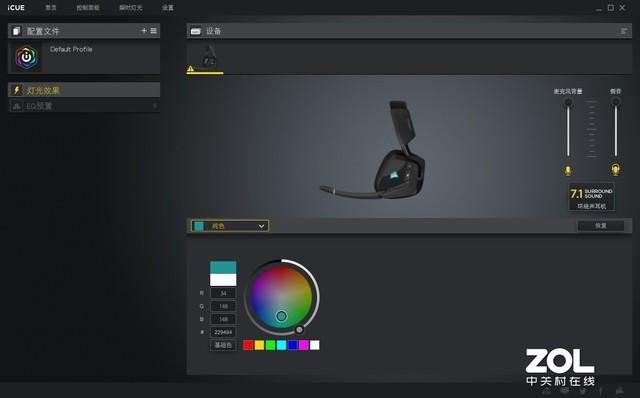Open the lighting effect type dropdown

[230, 226]
